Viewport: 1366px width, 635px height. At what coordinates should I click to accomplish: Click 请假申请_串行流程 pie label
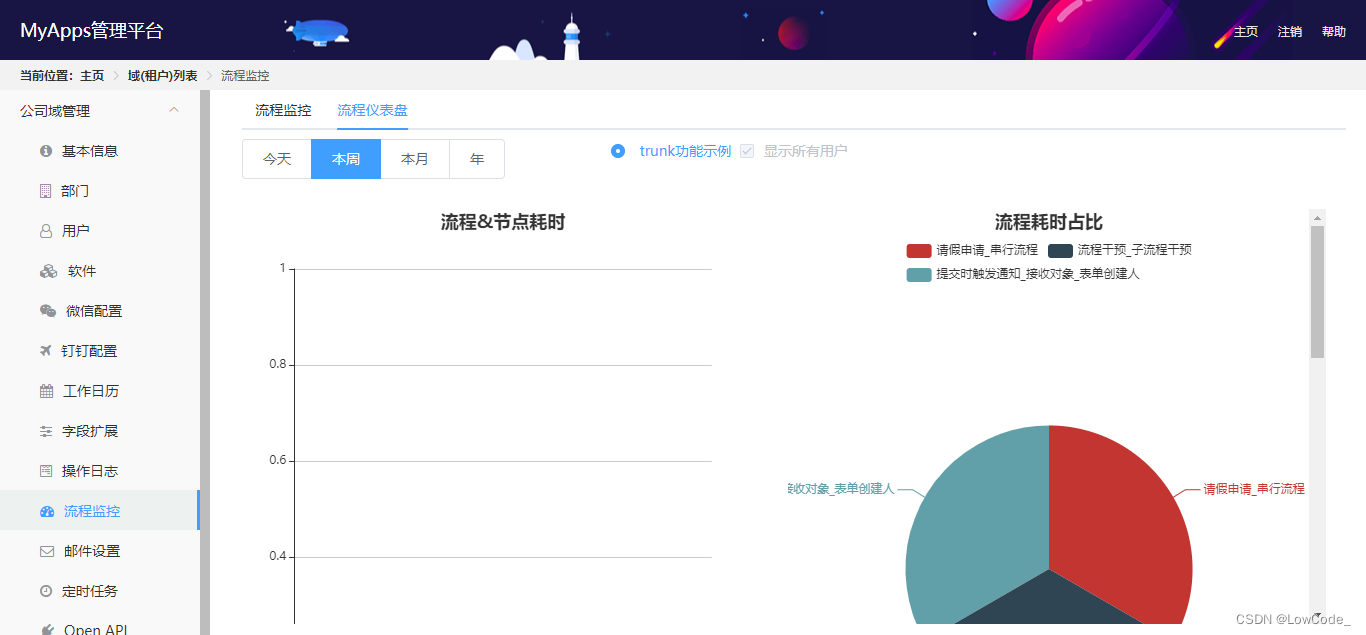(1254, 489)
